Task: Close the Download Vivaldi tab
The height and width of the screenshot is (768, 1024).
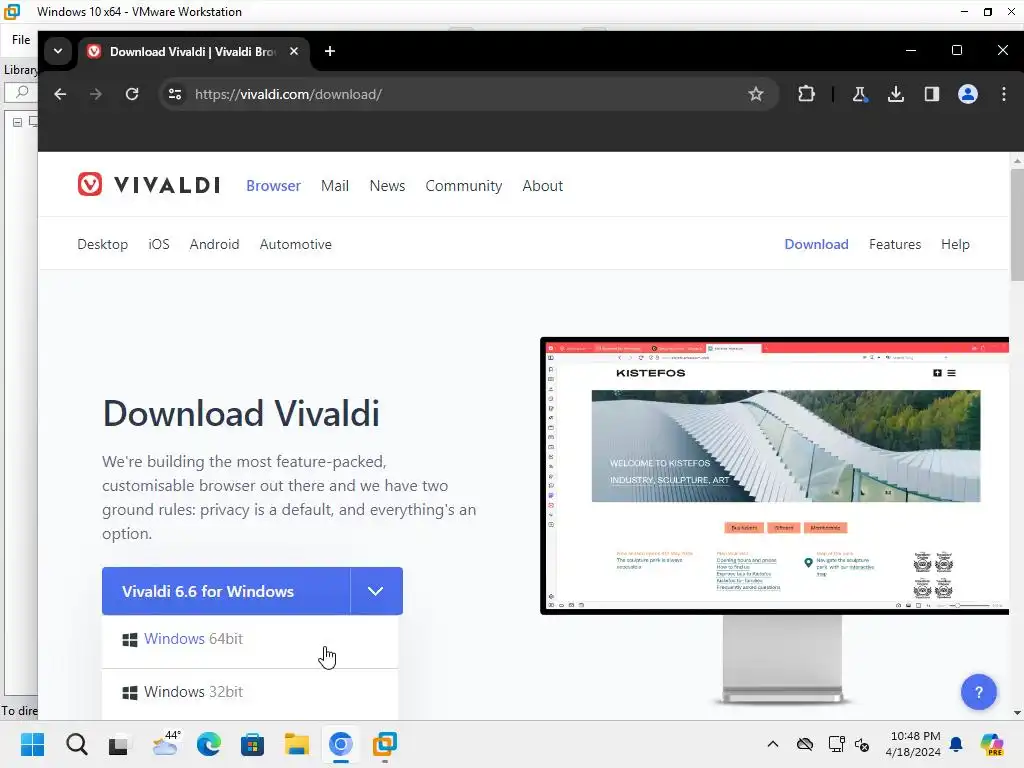Action: 294,51
